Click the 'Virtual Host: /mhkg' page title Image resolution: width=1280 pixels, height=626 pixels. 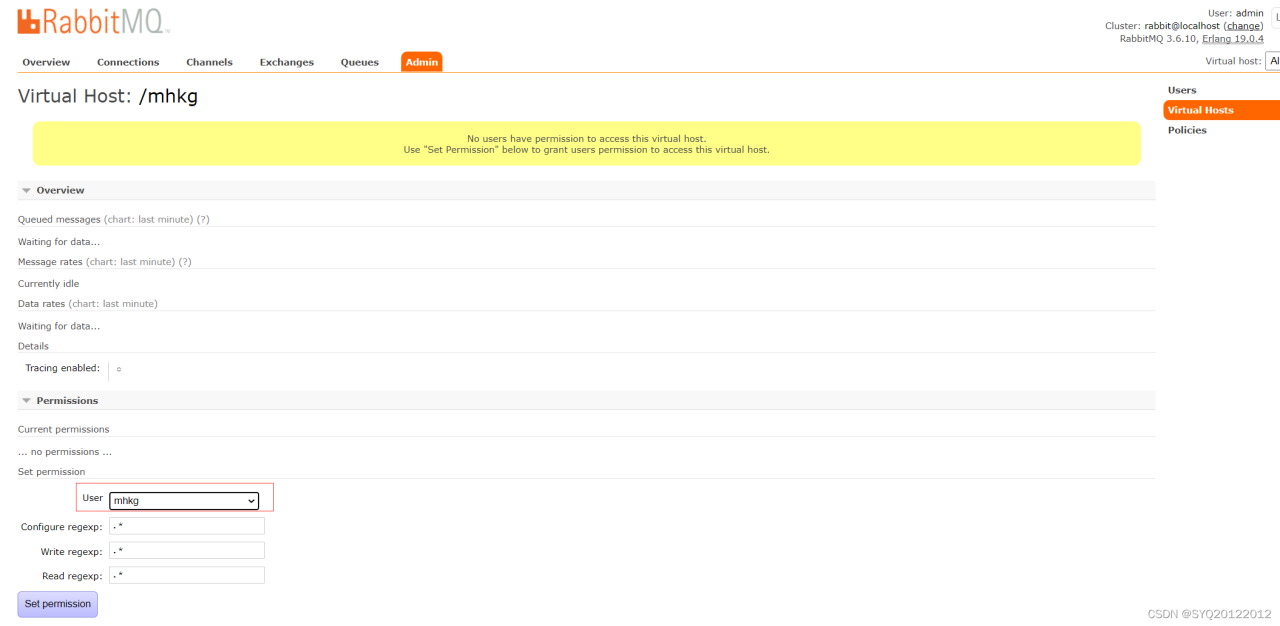pos(108,97)
